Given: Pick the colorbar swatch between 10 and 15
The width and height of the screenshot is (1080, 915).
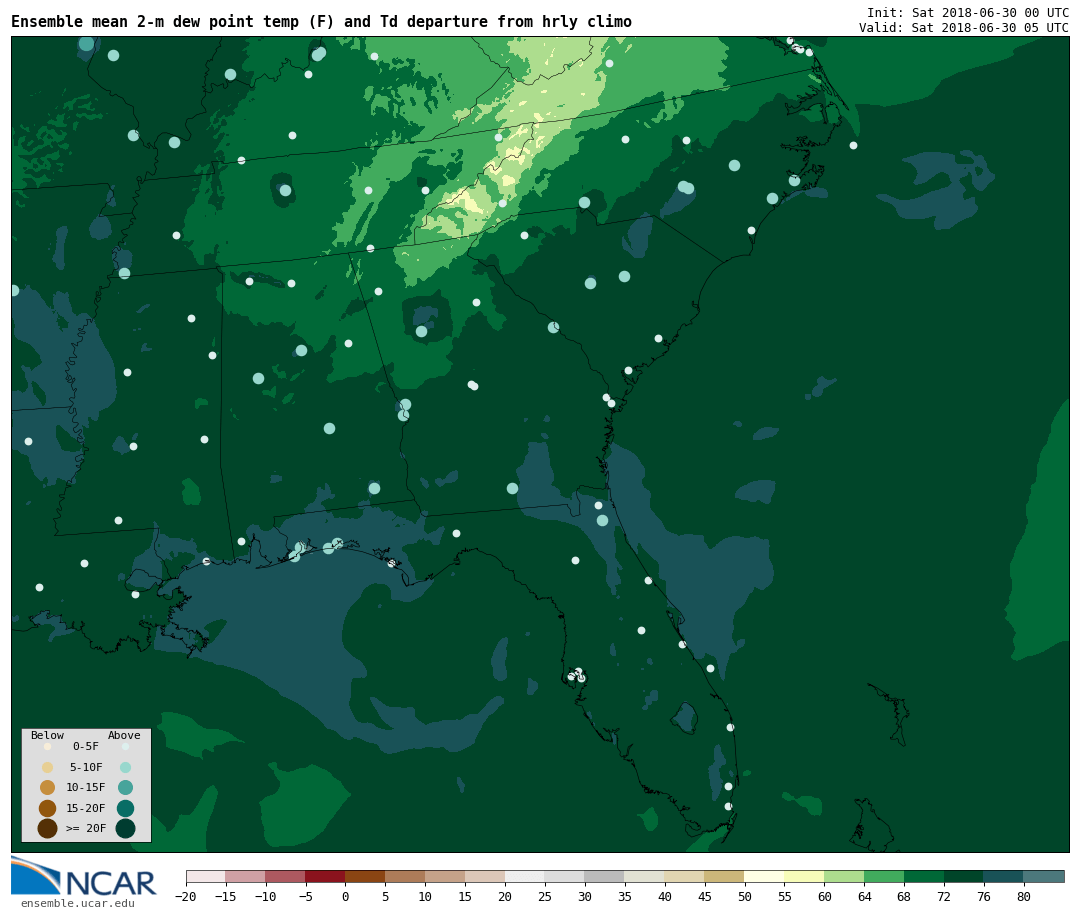Looking at the screenshot, I should [446, 876].
